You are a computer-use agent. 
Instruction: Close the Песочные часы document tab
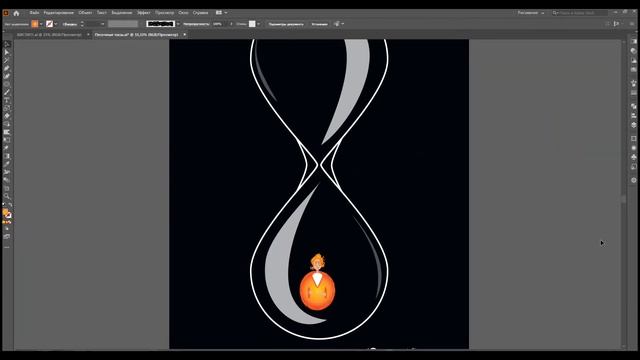pyautogui.click(x=184, y=35)
